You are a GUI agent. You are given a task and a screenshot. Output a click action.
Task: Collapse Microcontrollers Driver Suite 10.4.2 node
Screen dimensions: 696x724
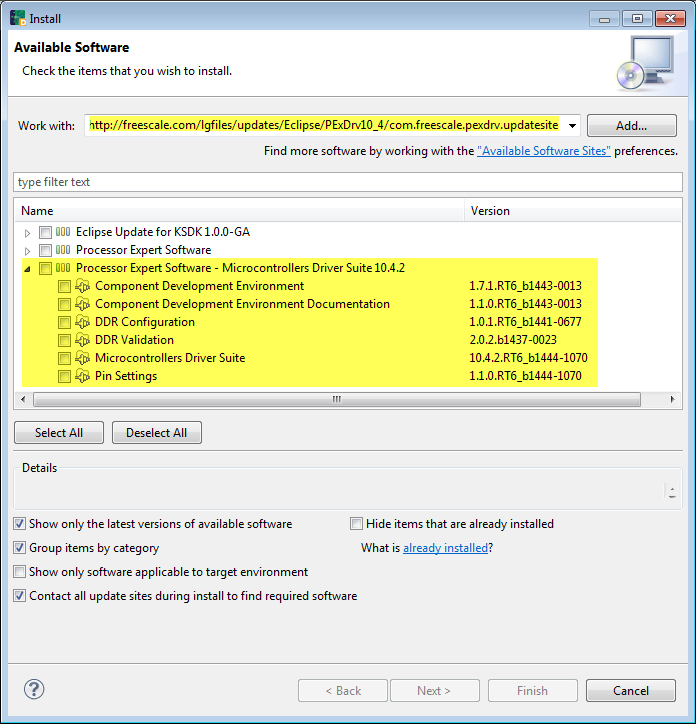point(28,269)
